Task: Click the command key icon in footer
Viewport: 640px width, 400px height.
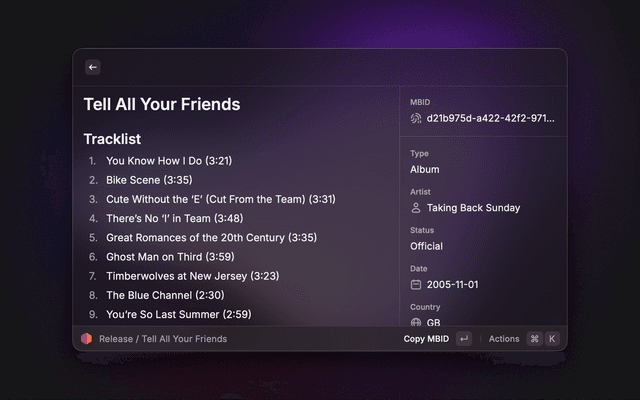Action: pyautogui.click(x=534, y=339)
